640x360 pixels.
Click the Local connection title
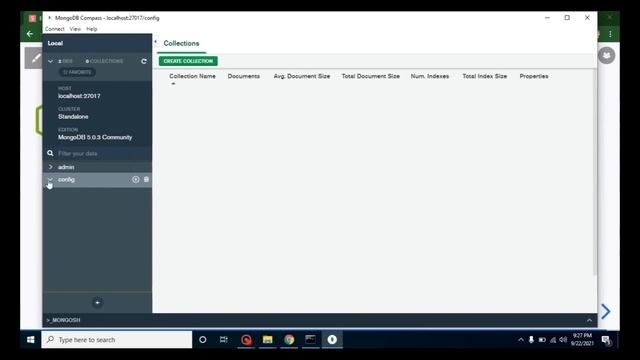click(55, 43)
